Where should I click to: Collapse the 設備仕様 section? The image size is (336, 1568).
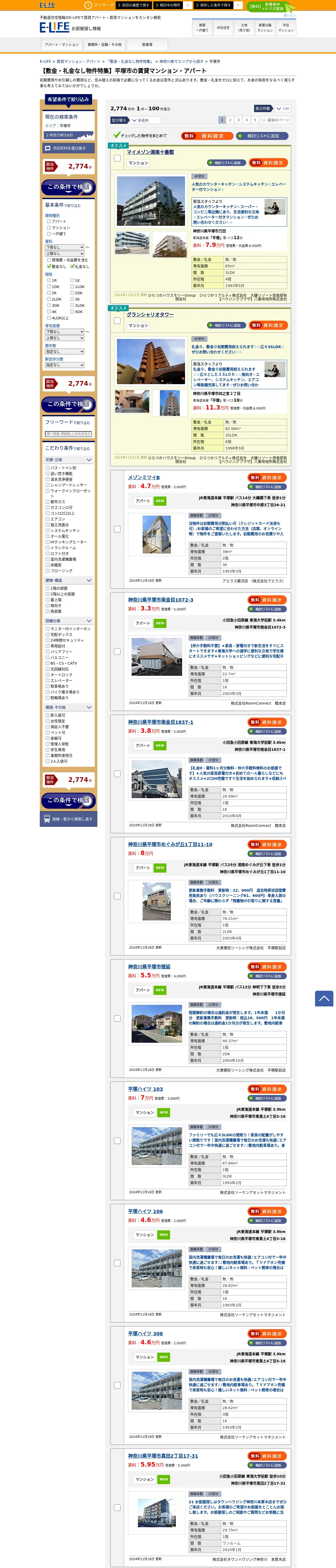point(68,621)
